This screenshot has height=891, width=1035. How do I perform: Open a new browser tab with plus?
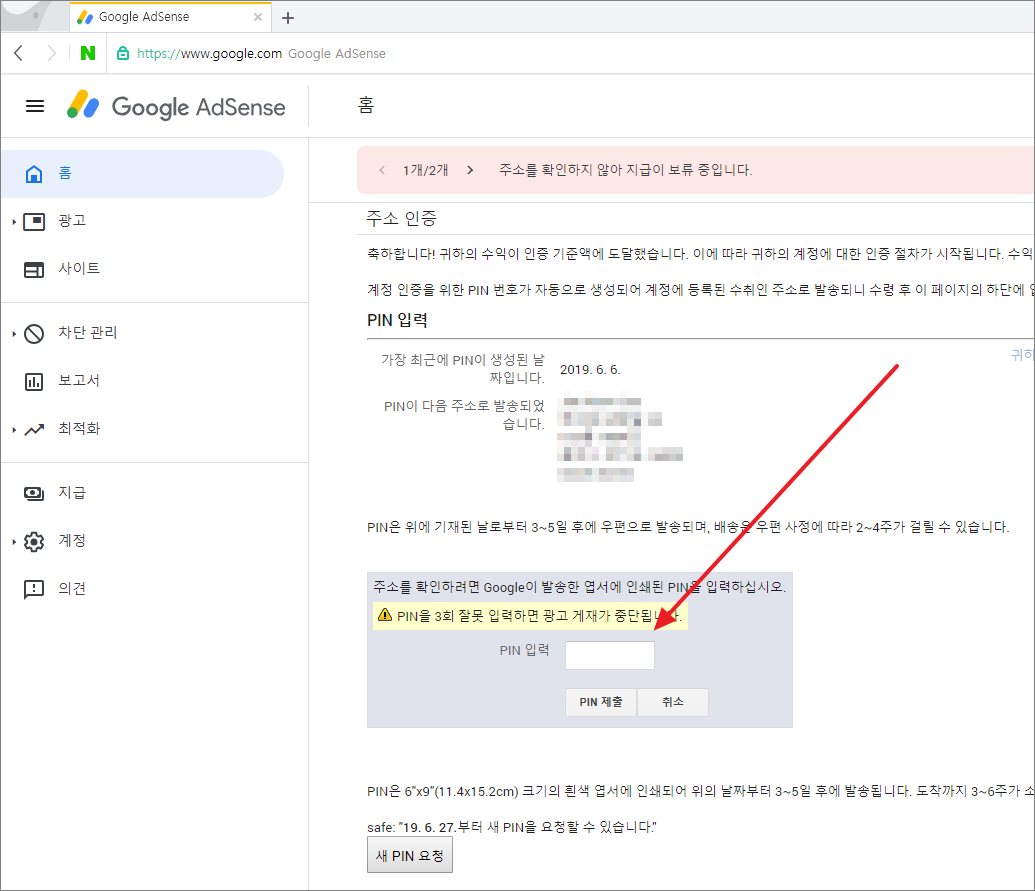[288, 18]
